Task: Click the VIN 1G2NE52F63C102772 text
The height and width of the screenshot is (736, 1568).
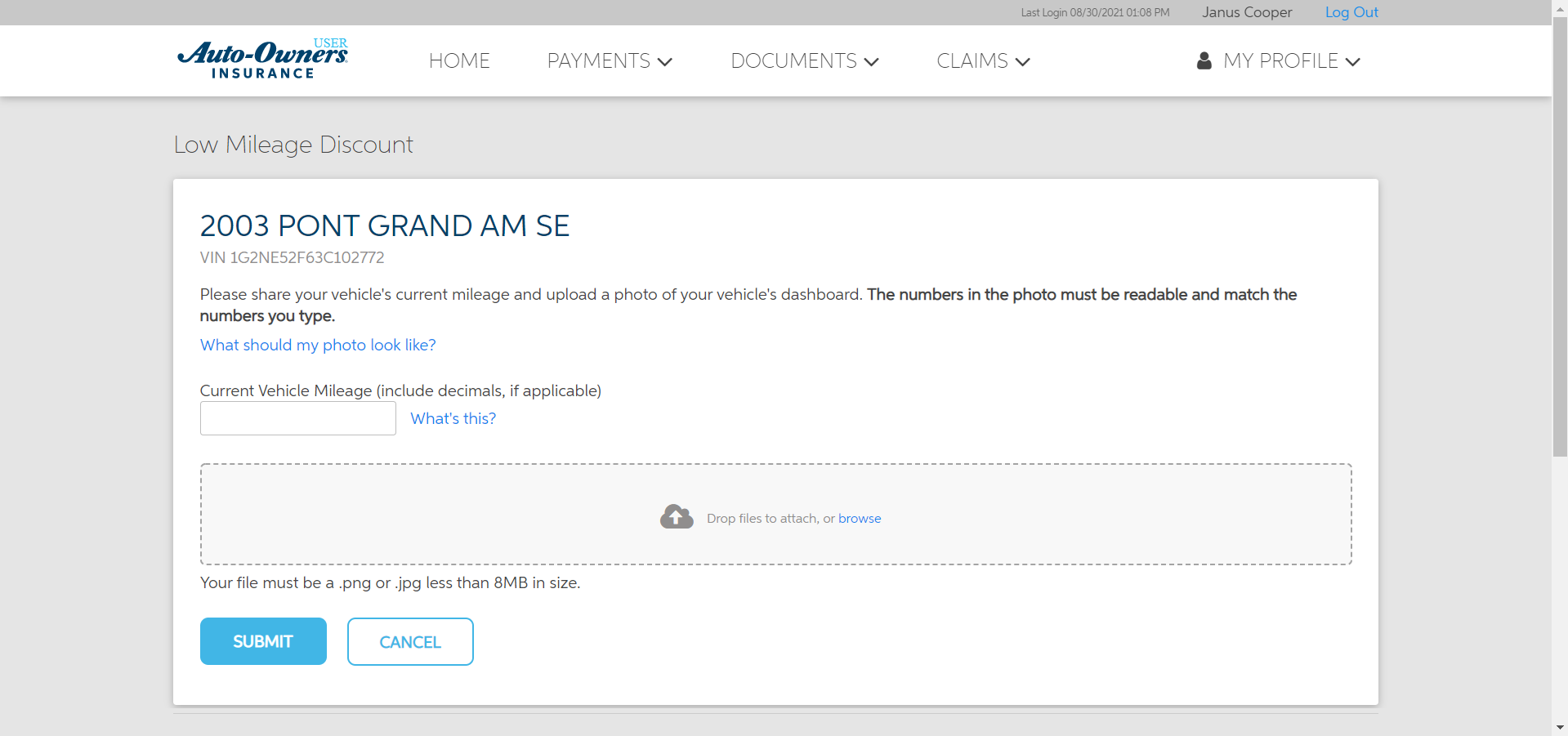Action: (x=292, y=257)
